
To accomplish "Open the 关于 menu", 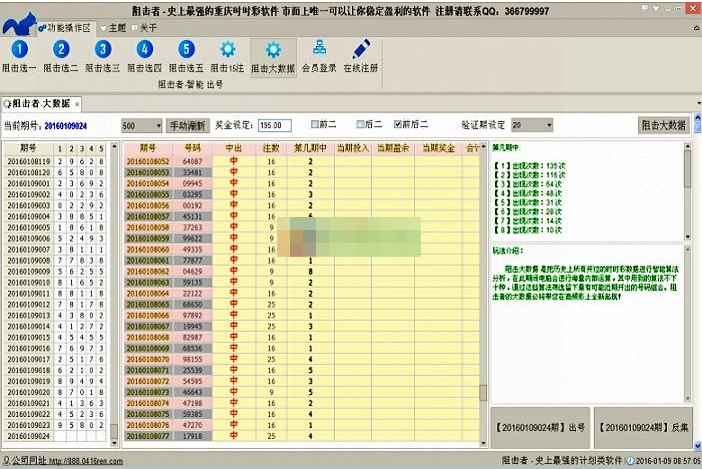I will 145,27.
